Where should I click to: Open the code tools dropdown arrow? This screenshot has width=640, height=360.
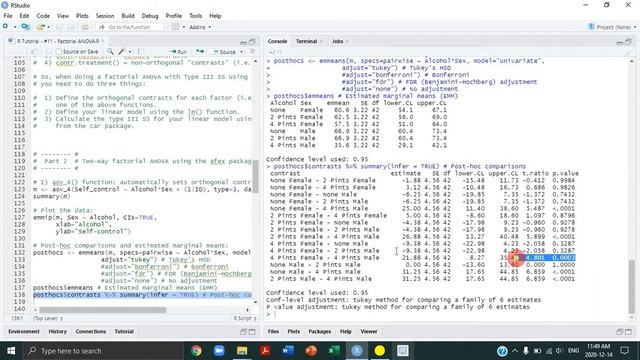[130, 52]
